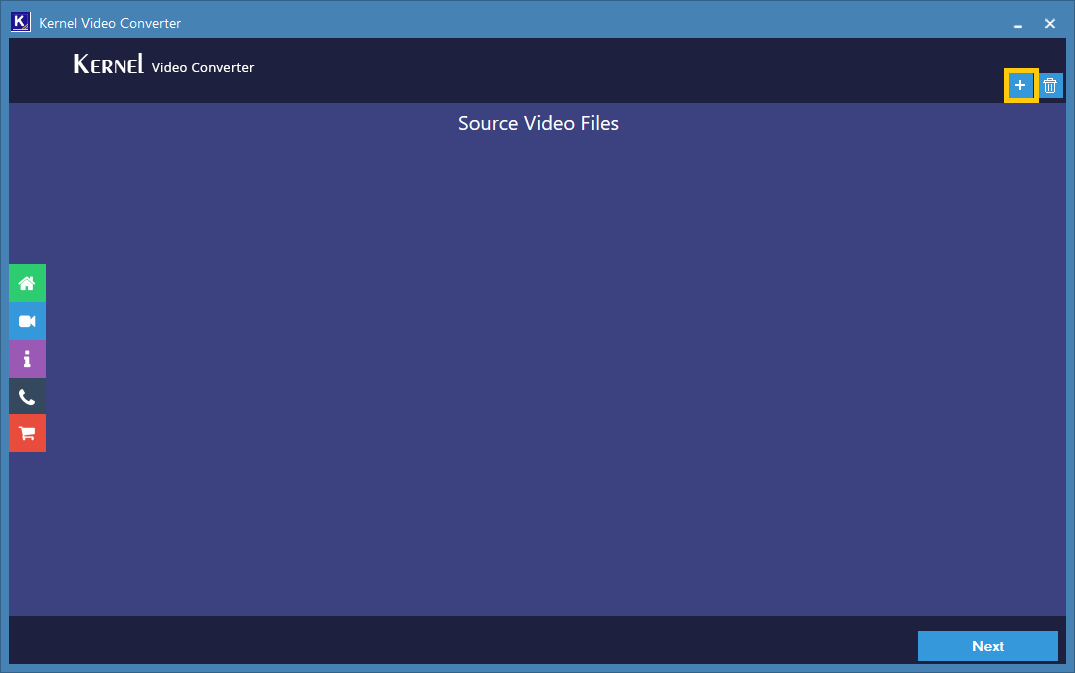Click the Kernel app icon in title bar
Screen dimensions: 1075x673
[21, 22]
